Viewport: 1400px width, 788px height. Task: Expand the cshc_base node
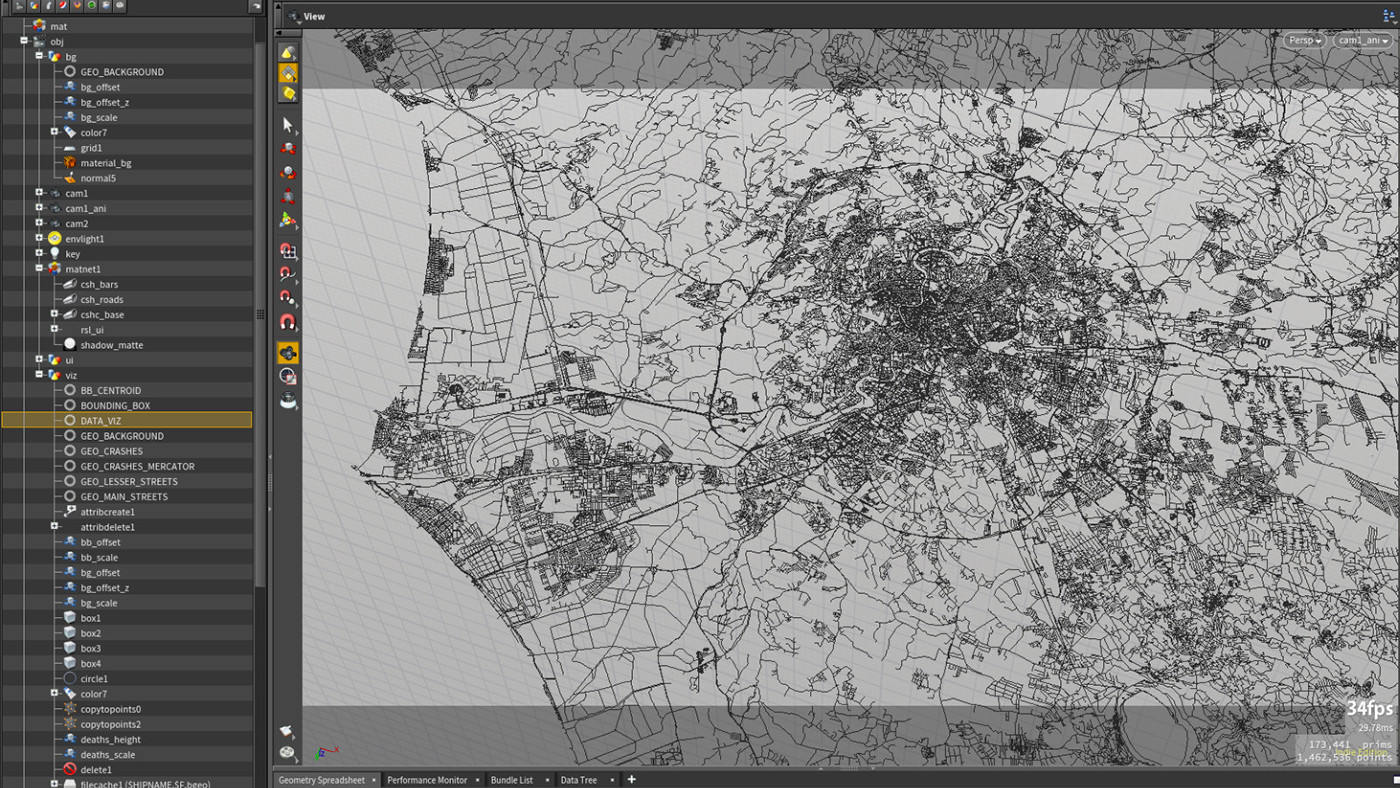click(55, 314)
